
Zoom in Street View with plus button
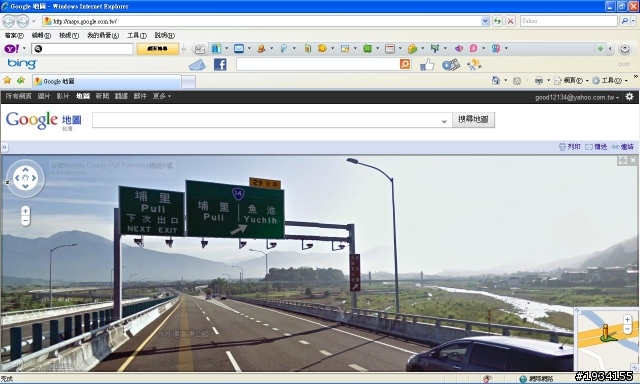(x=25, y=211)
